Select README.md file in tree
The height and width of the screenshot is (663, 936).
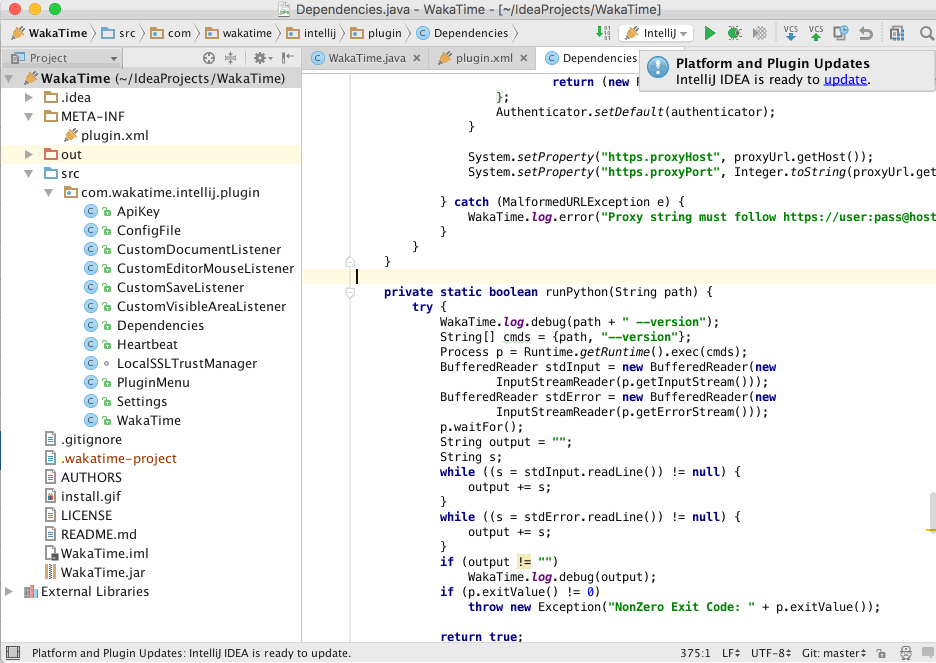pyautogui.click(x=98, y=534)
